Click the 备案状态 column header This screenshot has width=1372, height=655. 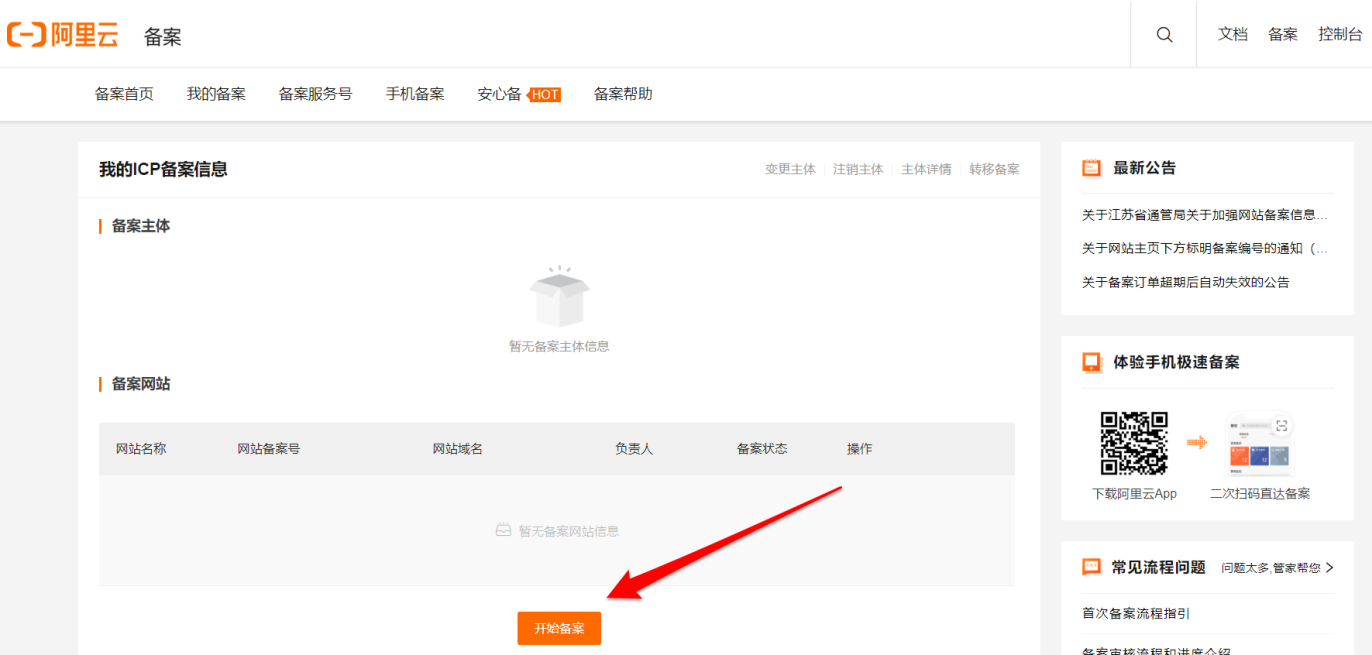pos(762,449)
